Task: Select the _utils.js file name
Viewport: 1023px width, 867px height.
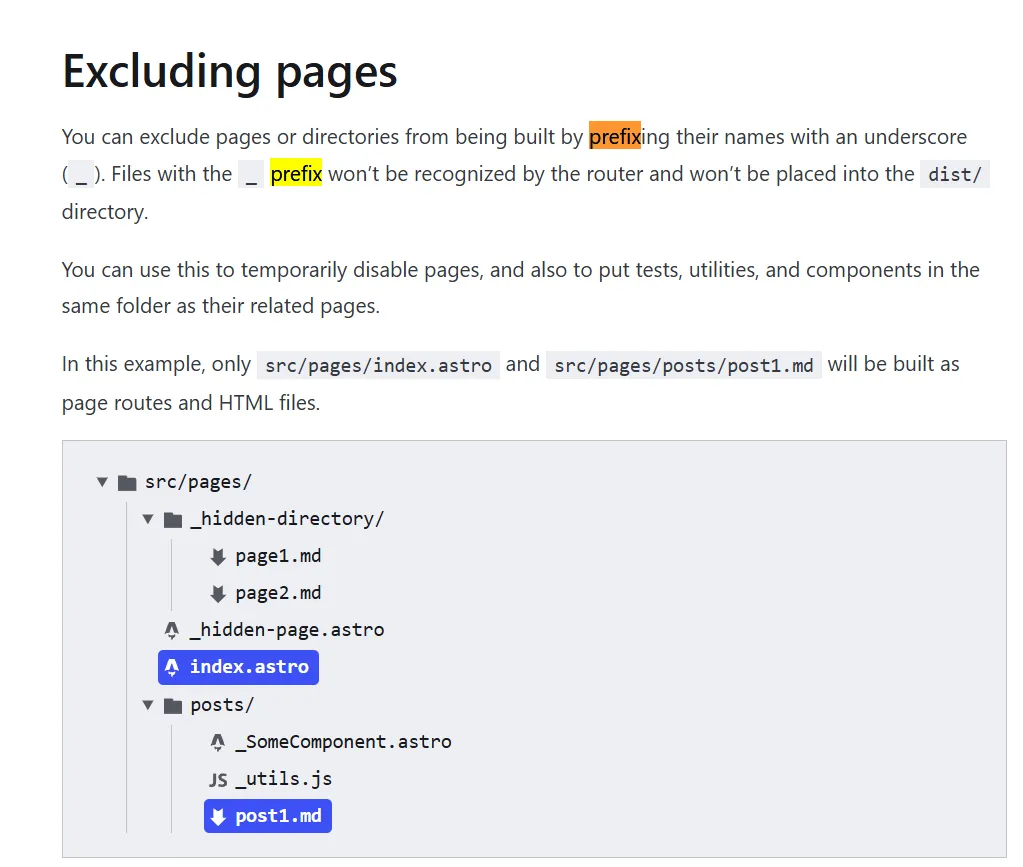Action: tap(283, 779)
